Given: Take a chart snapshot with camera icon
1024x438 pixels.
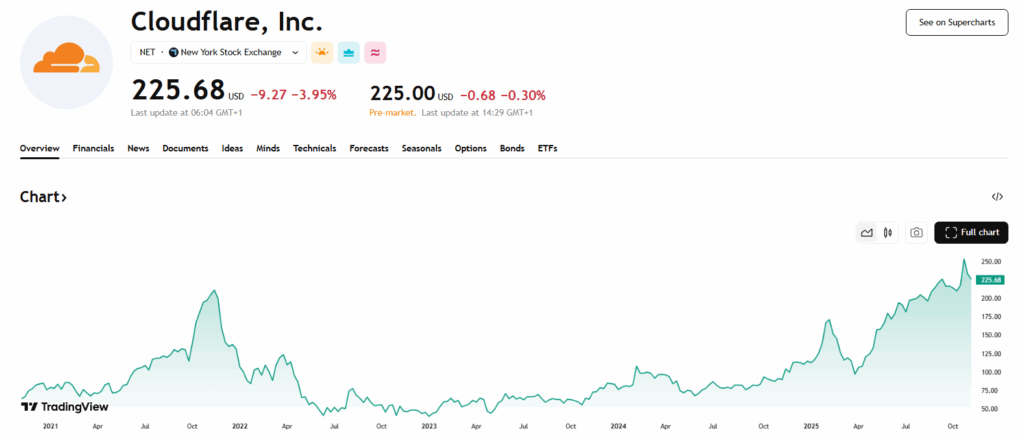Looking at the screenshot, I should pos(915,233).
